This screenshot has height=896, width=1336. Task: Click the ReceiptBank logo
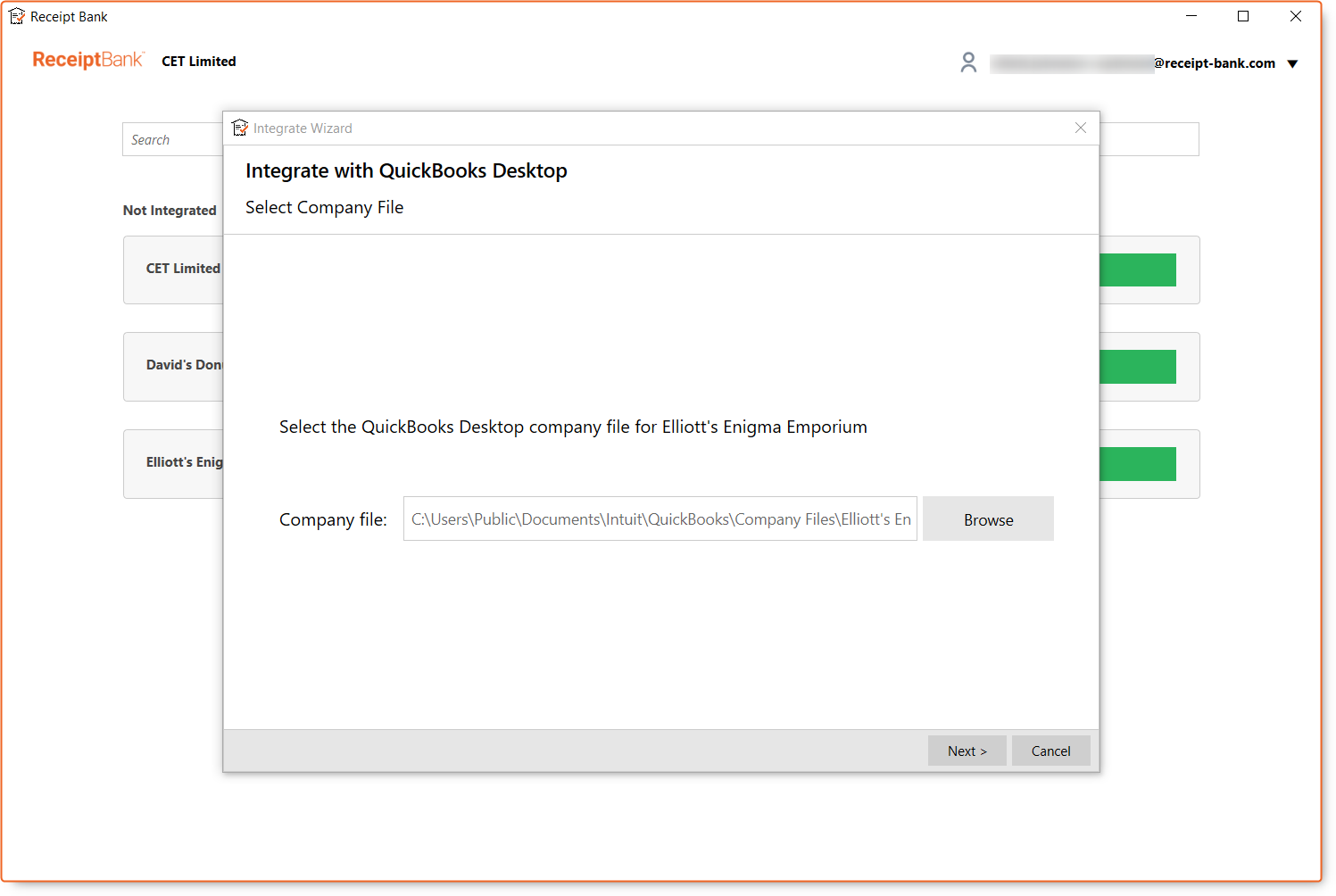[87, 60]
